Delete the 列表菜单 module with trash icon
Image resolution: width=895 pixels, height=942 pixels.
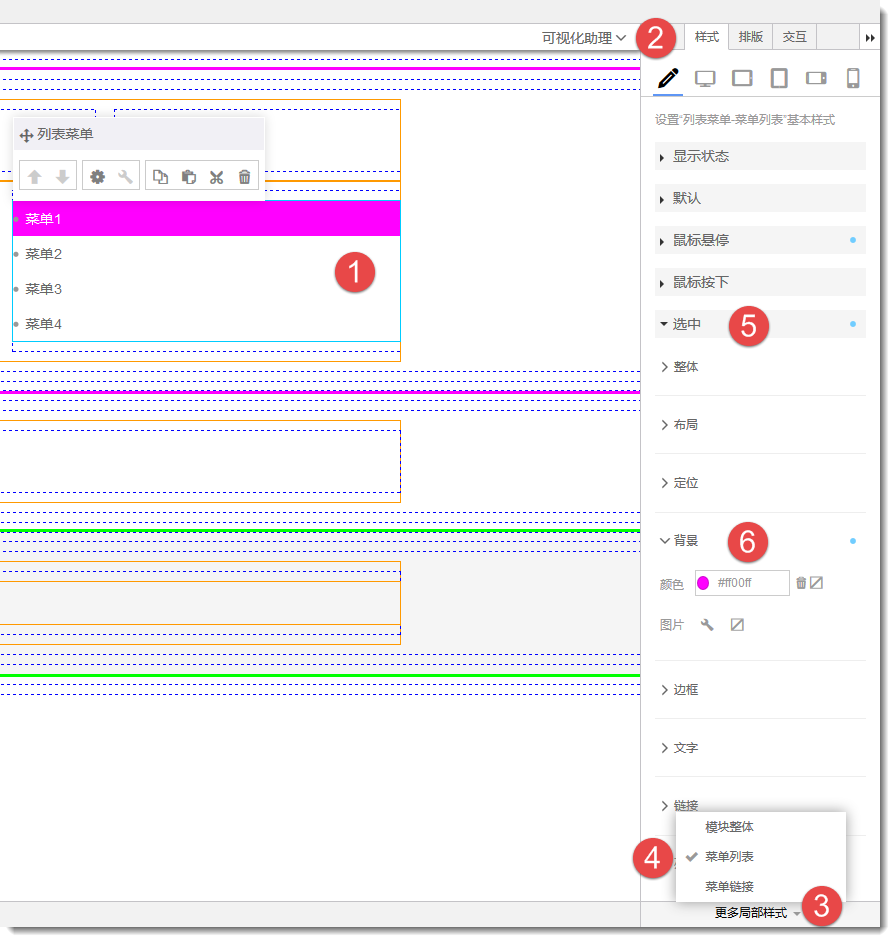coord(244,177)
